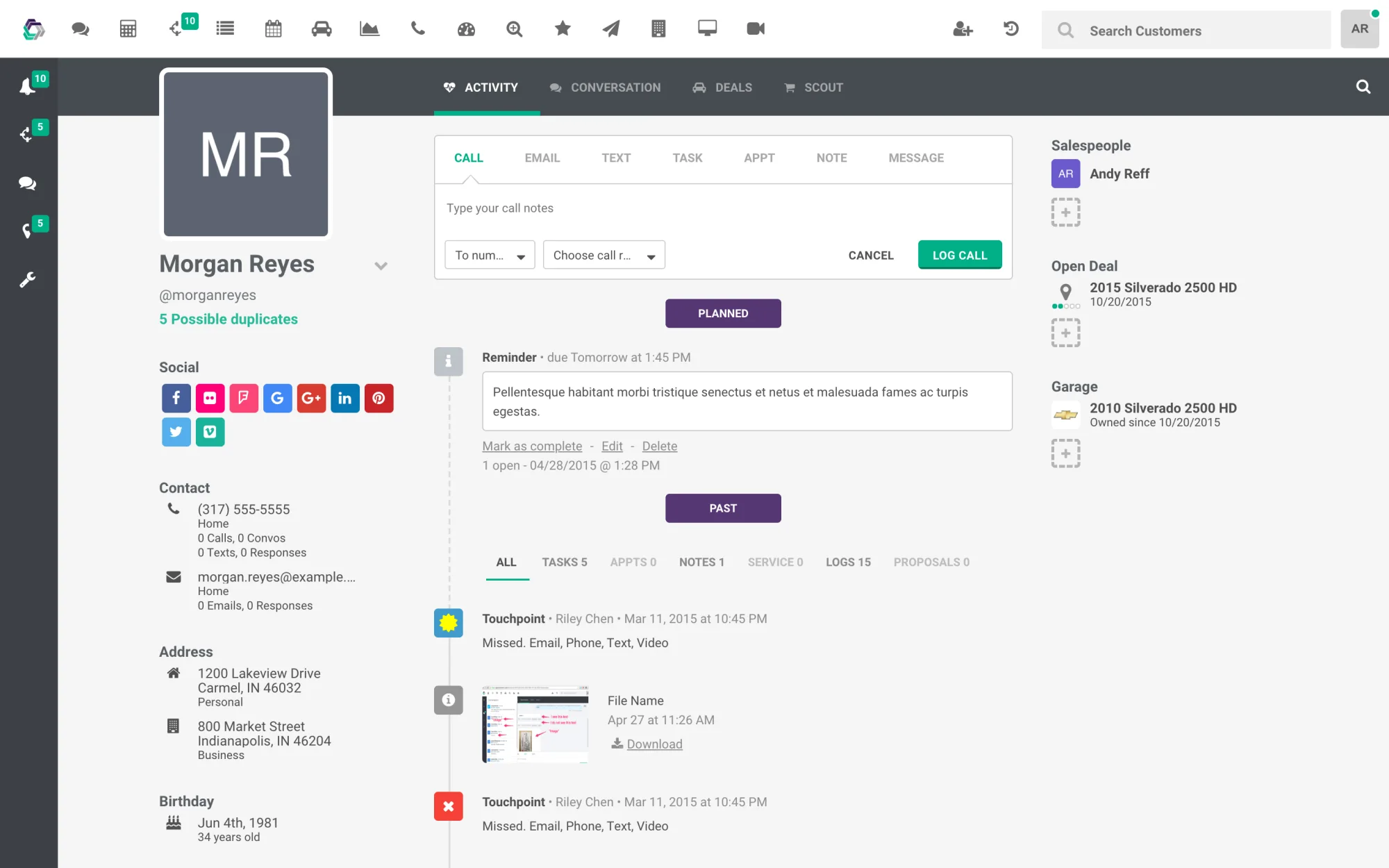This screenshot has width=1389, height=868.
Task: Click the Log Call button
Action: [x=960, y=255]
